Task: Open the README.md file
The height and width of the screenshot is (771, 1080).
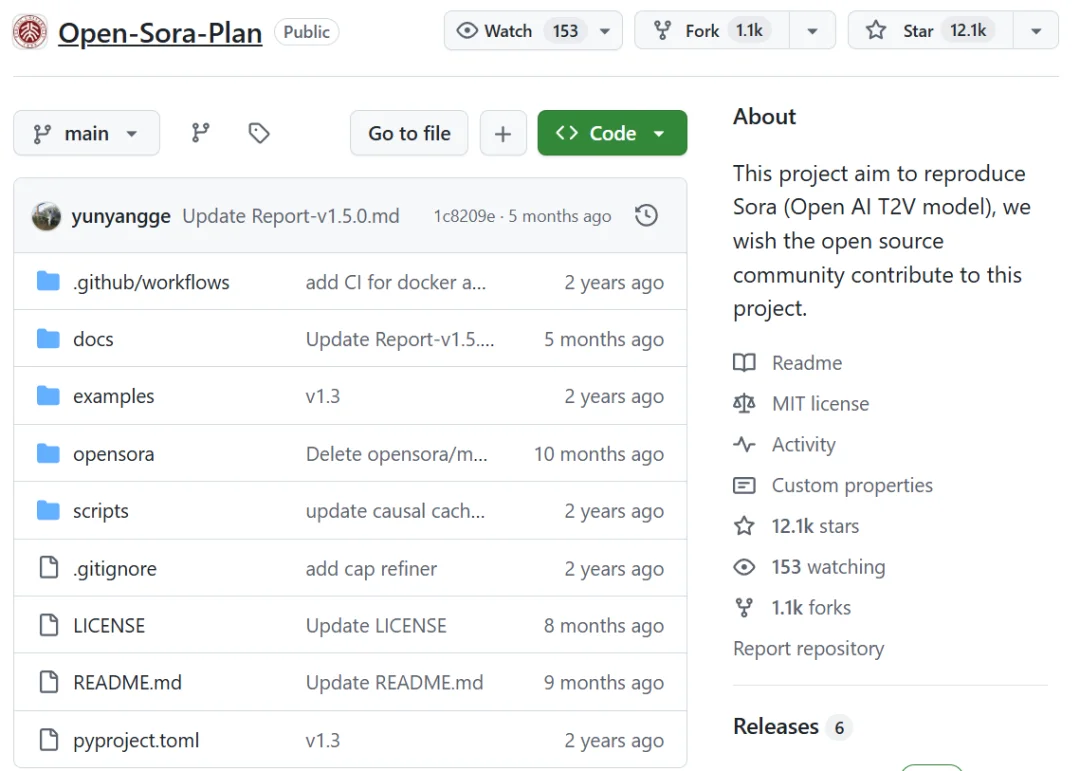Action: click(127, 683)
